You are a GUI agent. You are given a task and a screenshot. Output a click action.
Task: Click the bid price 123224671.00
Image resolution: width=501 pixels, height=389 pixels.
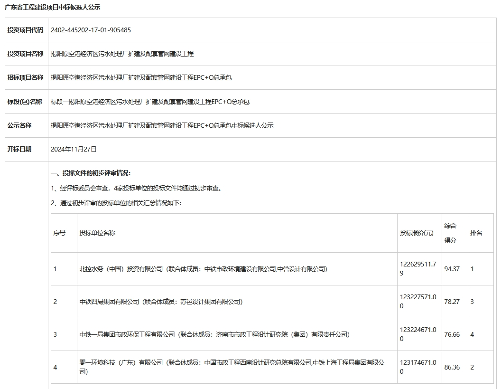tap(418, 334)
